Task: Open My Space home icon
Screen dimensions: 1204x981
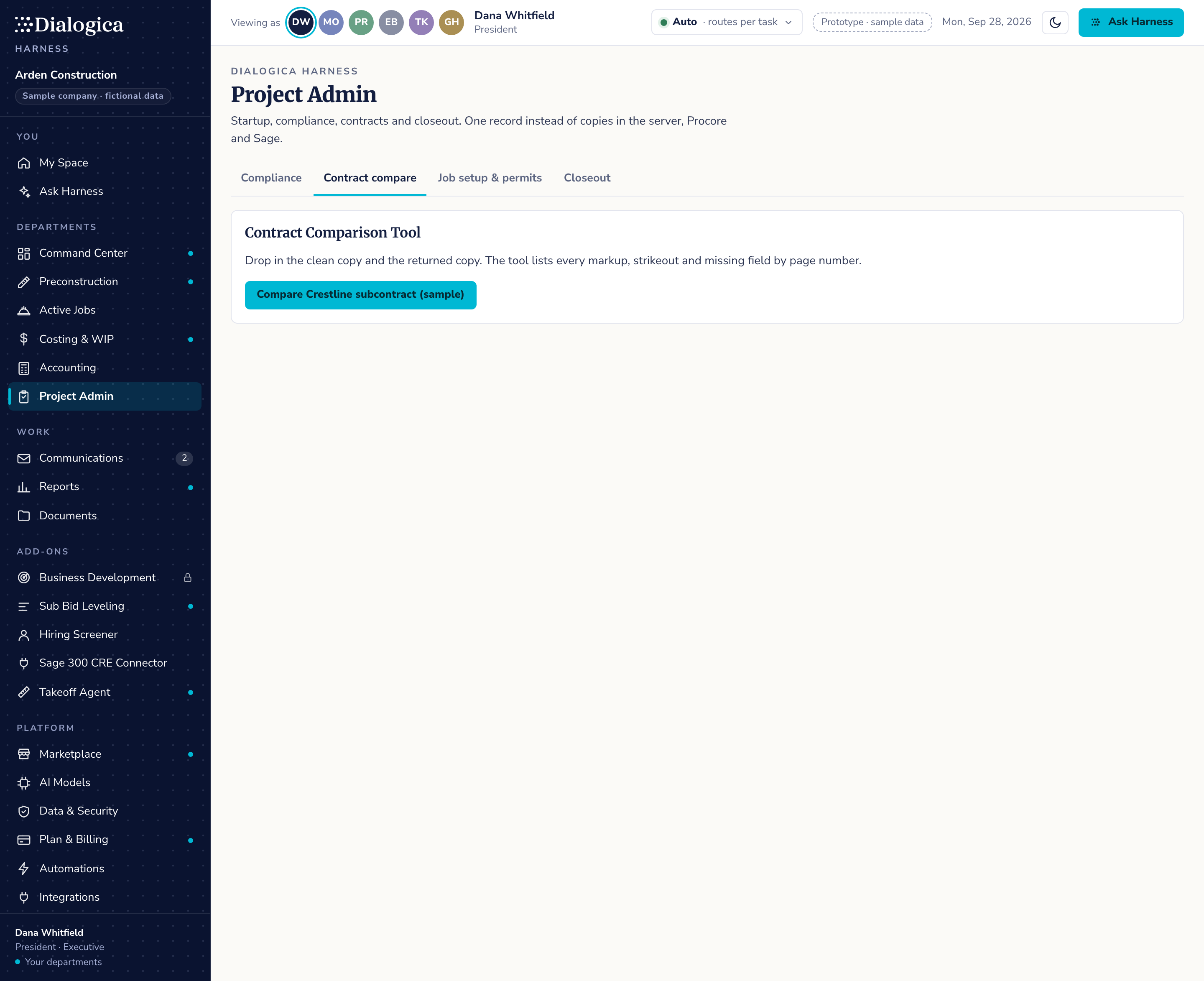Action: pyautogui.click(x=24, y=163)
